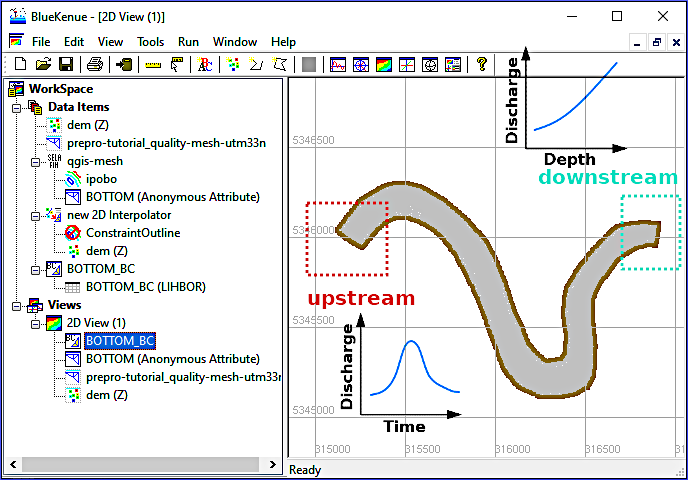Open the Window menu

tap(235, 42)
